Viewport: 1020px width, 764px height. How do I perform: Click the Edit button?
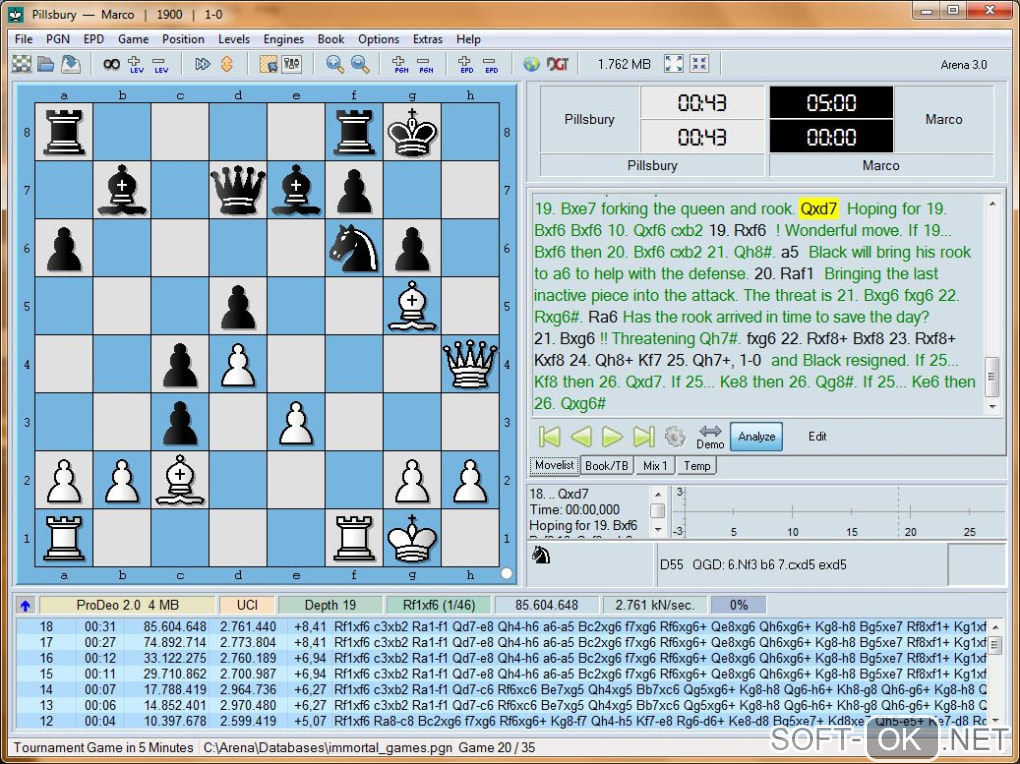(x=817, y=437)
